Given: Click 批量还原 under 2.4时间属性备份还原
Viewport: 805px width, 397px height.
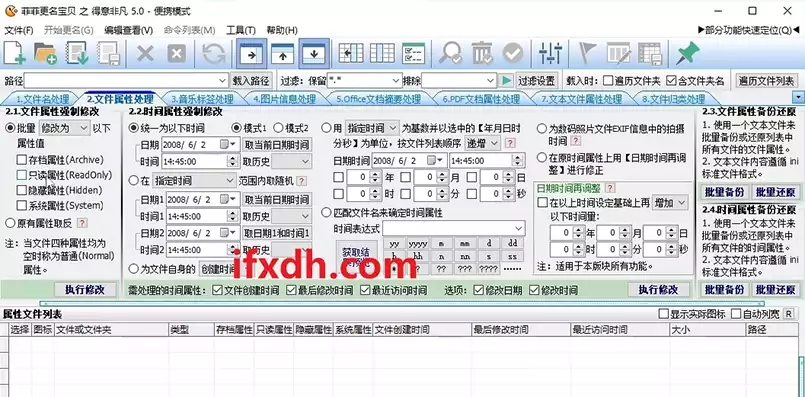Looking at the screenshot, I should click(x=775, y=290).
